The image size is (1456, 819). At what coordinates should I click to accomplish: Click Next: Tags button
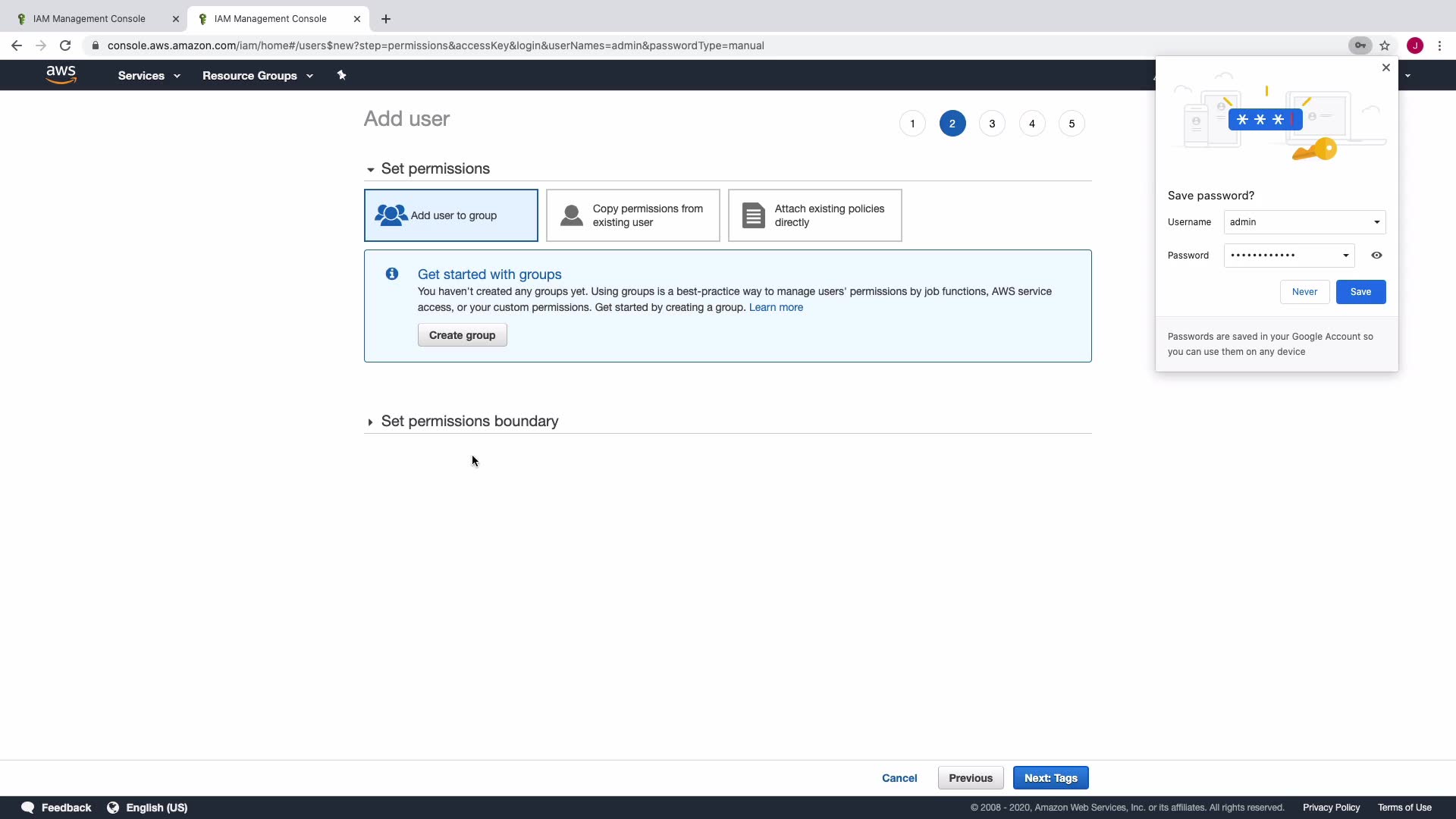(1050, 778)
